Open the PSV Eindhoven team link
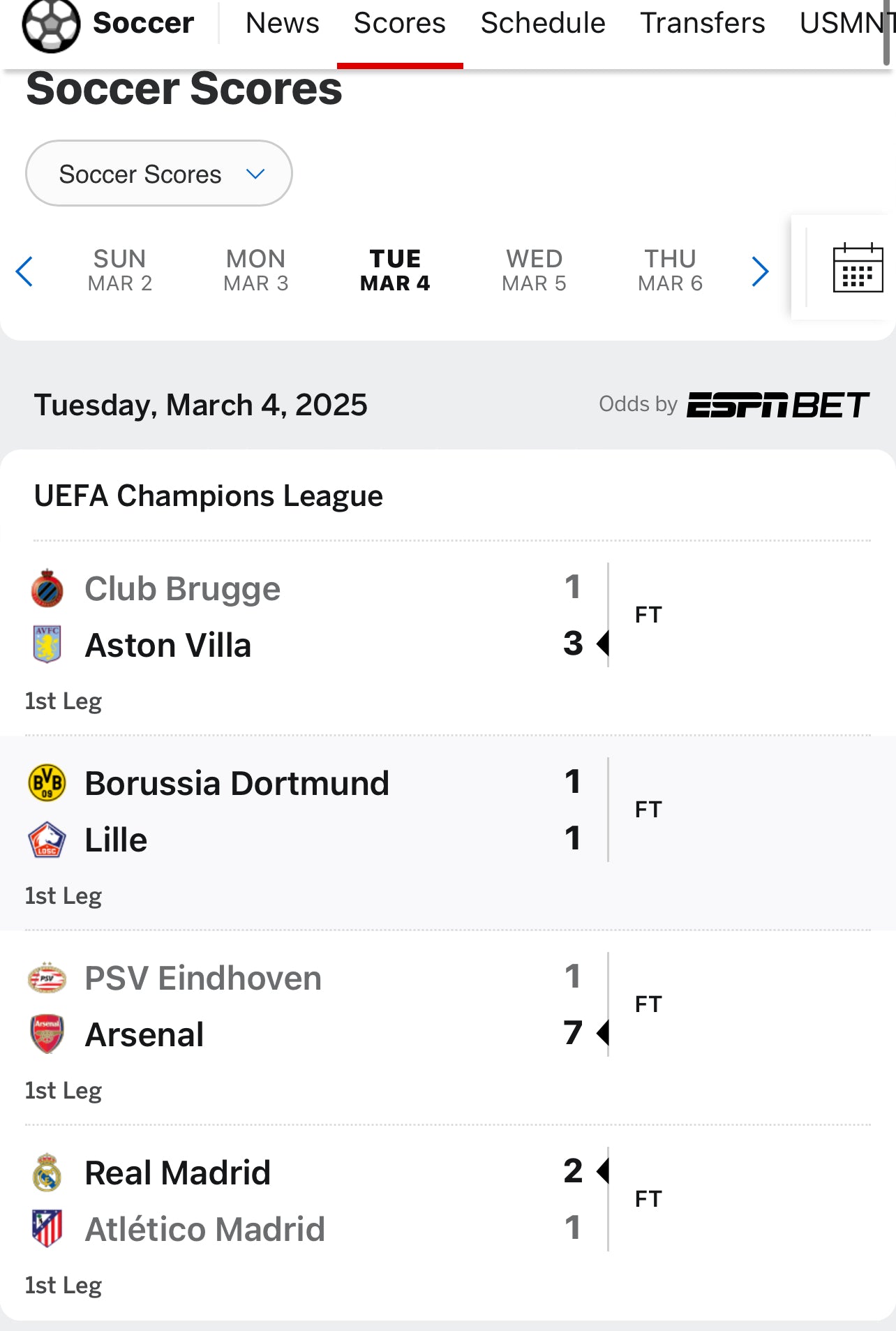The height and width of the screenshot is (1331, 896). tap(203, 978)
